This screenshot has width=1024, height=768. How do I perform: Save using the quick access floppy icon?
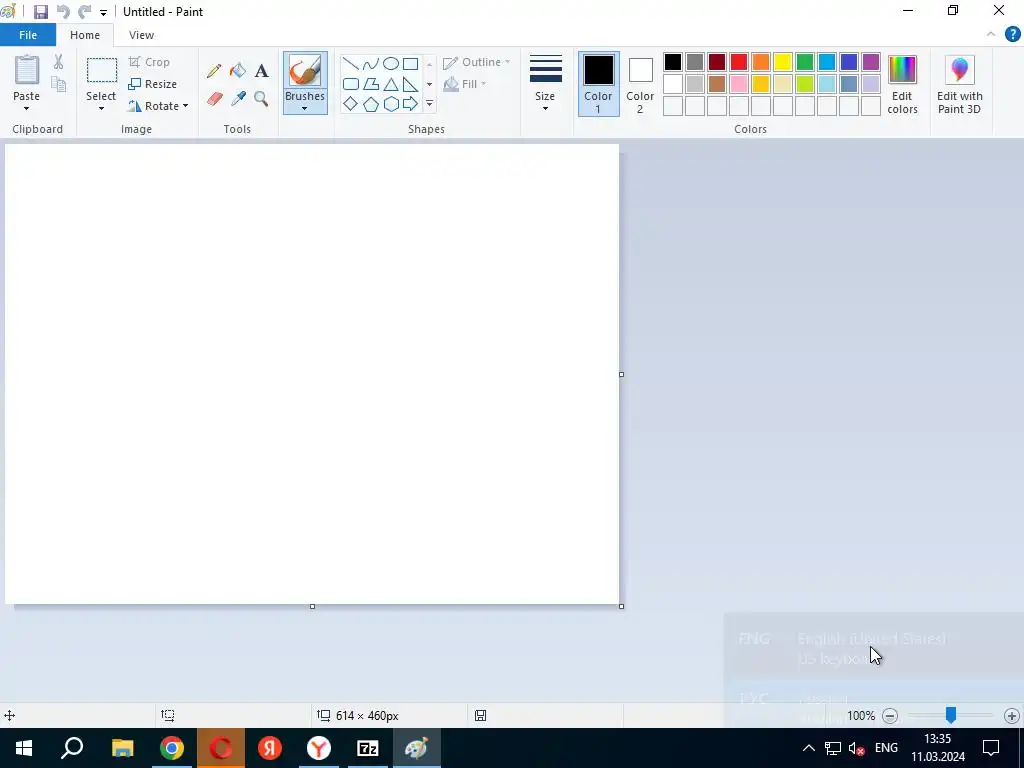tap(41, 12)
